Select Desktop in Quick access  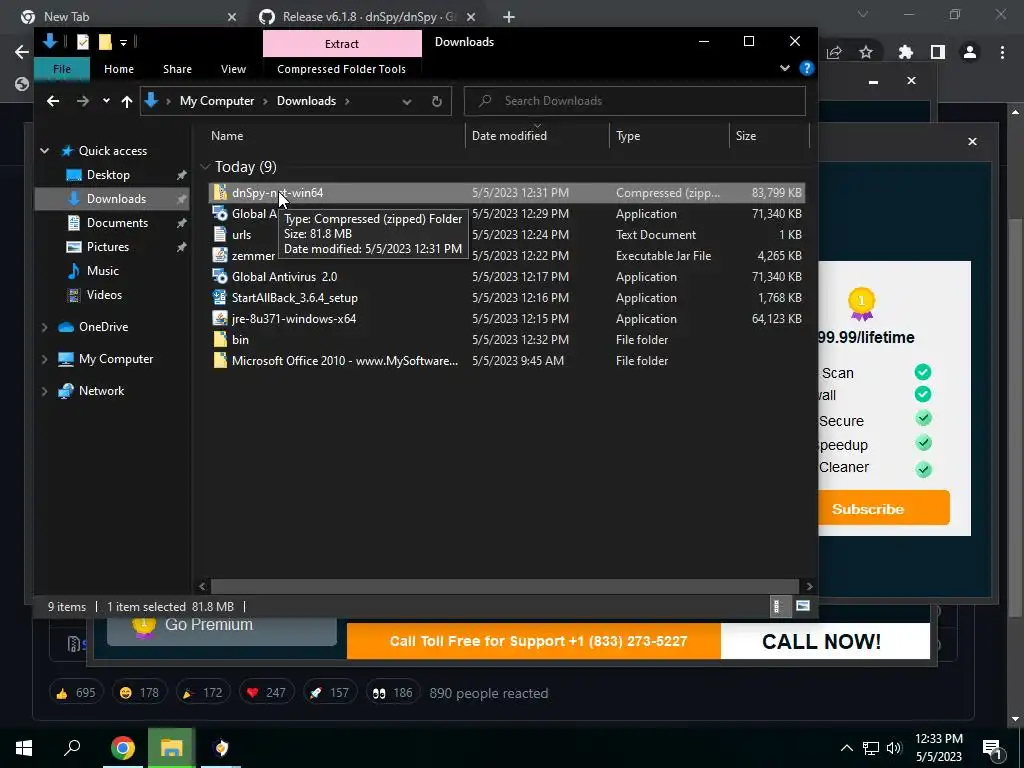click(108, 175)
